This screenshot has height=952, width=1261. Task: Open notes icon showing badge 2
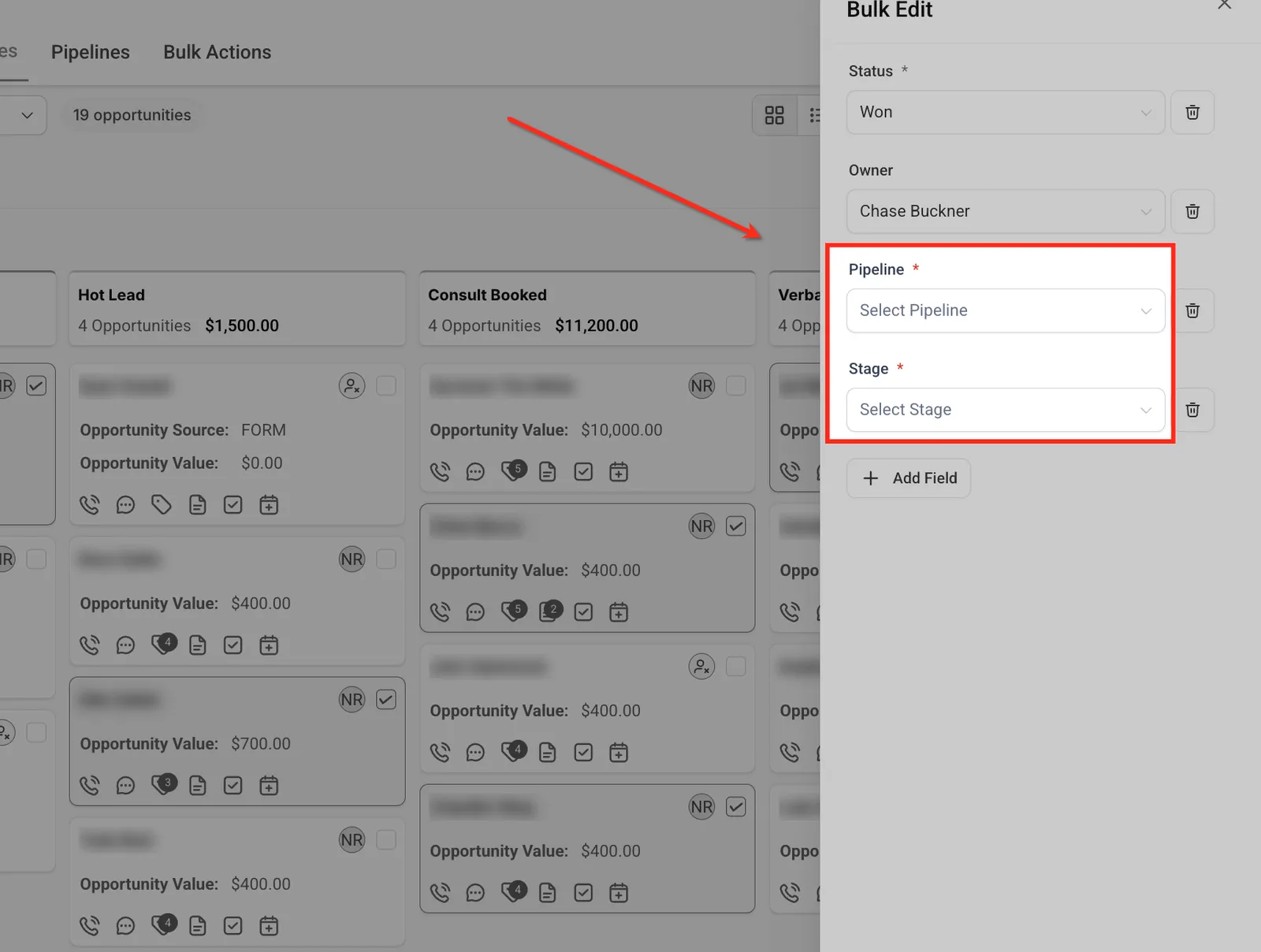[x=550, y=611]
